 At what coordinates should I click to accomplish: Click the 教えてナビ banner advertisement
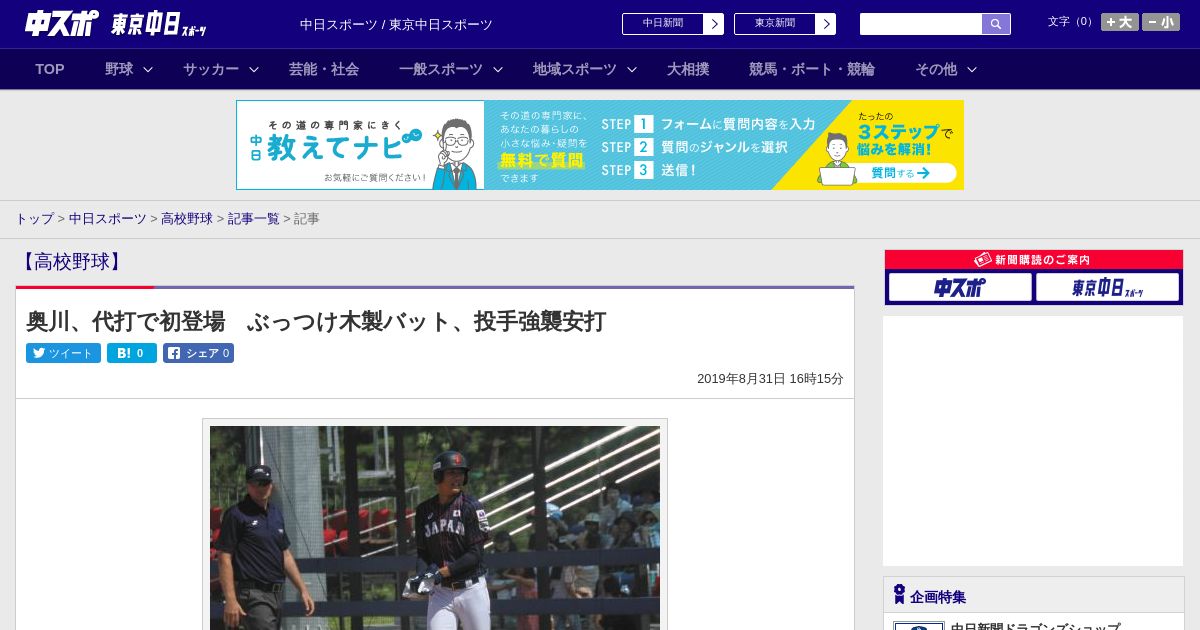coord(600,145)
